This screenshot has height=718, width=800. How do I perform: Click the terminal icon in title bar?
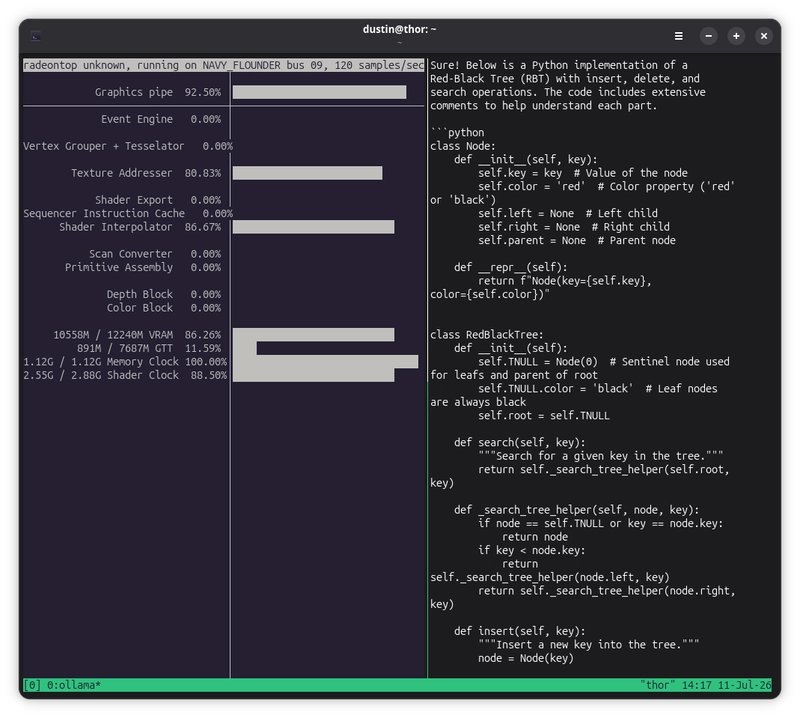(36, 36)
